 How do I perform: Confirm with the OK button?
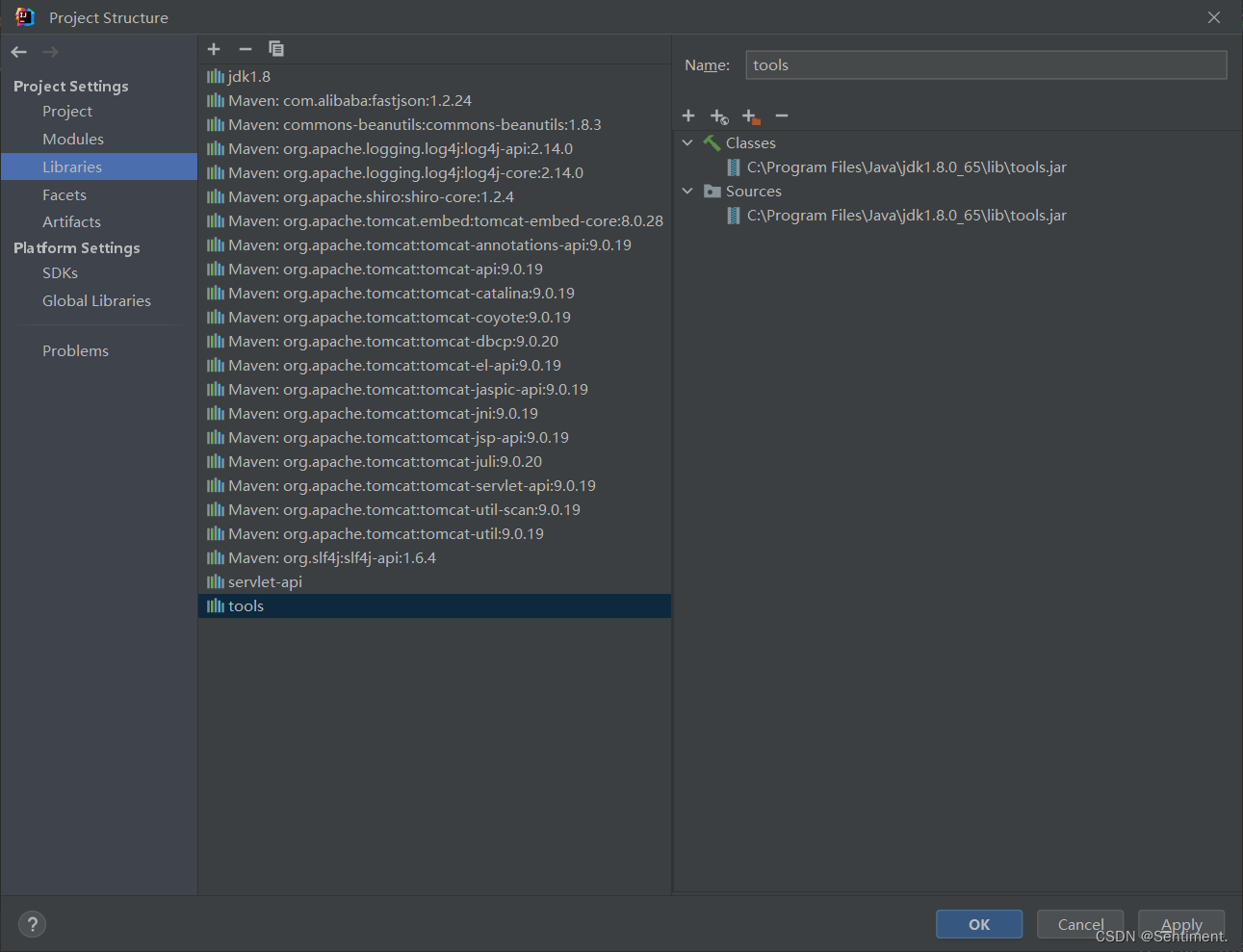pyautogui.click(x=979, y=924)
